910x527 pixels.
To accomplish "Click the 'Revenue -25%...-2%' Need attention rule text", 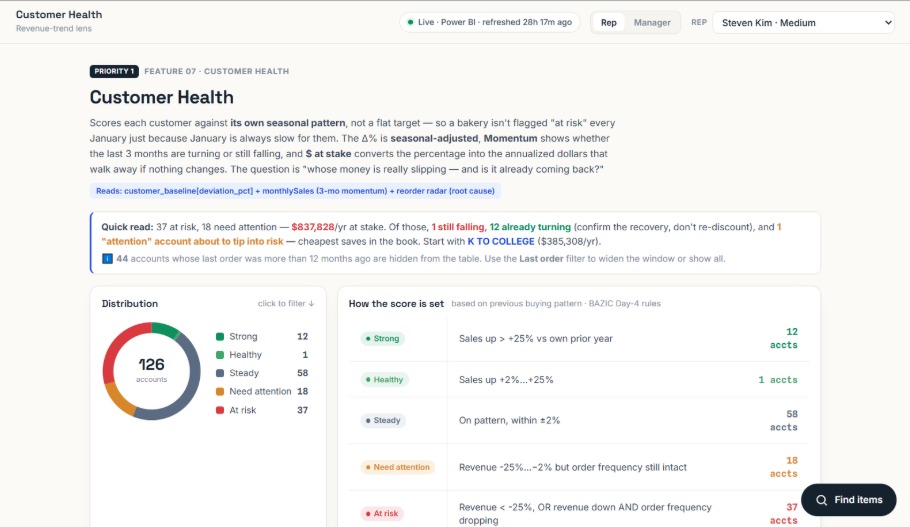I will click(573, 467).
